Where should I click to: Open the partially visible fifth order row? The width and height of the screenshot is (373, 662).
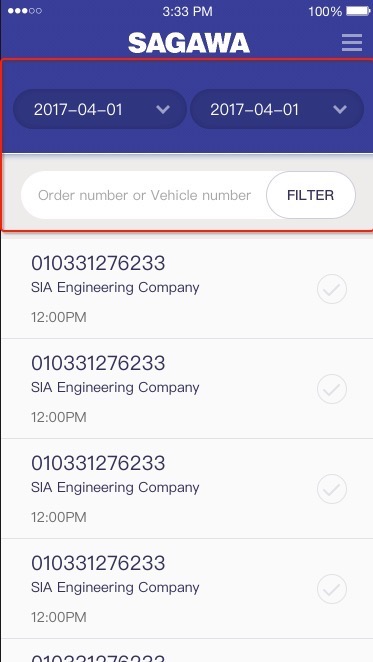pyautogui.click(x=187, y=650)
